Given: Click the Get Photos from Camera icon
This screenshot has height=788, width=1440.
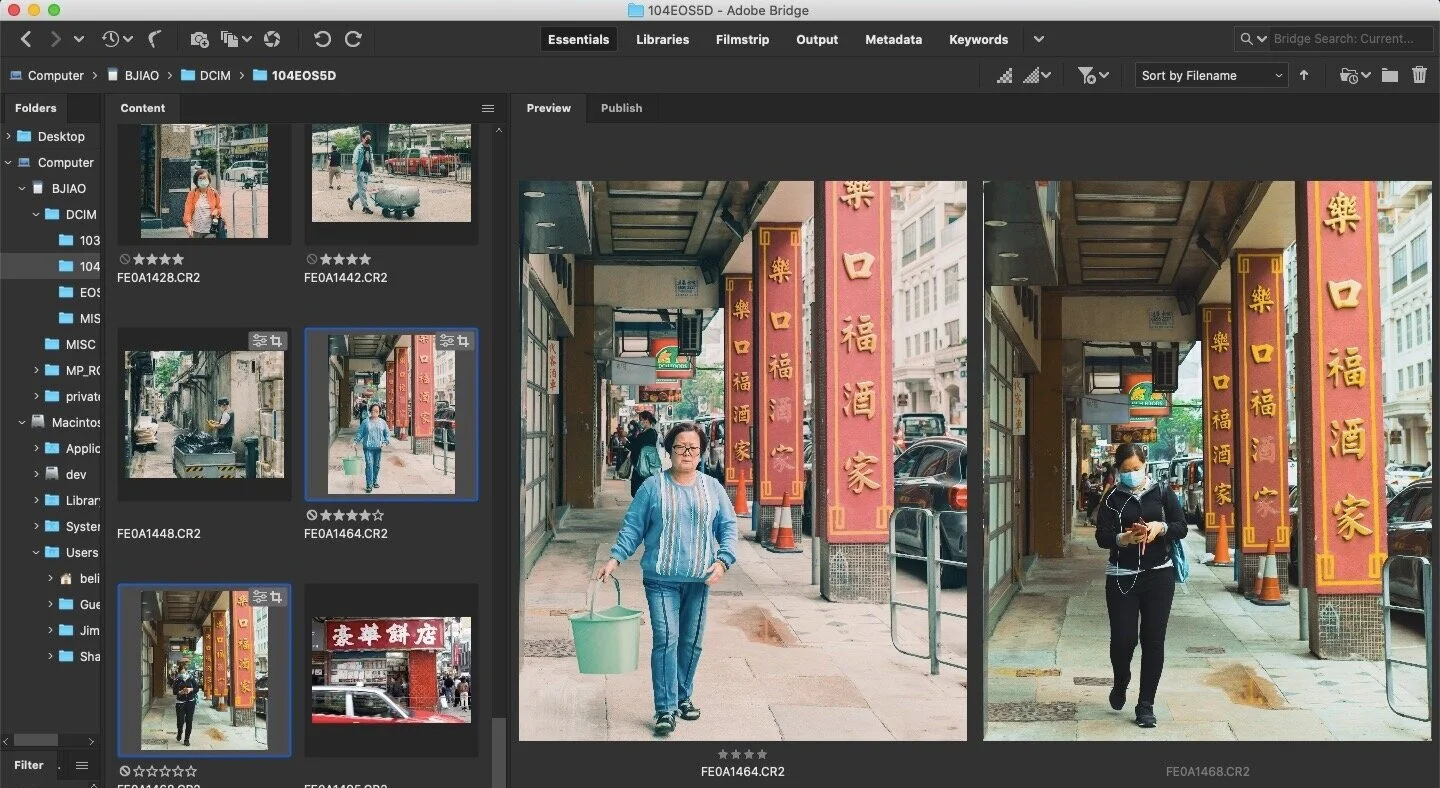Looking at the screenshot, I should tap(199, 39).
